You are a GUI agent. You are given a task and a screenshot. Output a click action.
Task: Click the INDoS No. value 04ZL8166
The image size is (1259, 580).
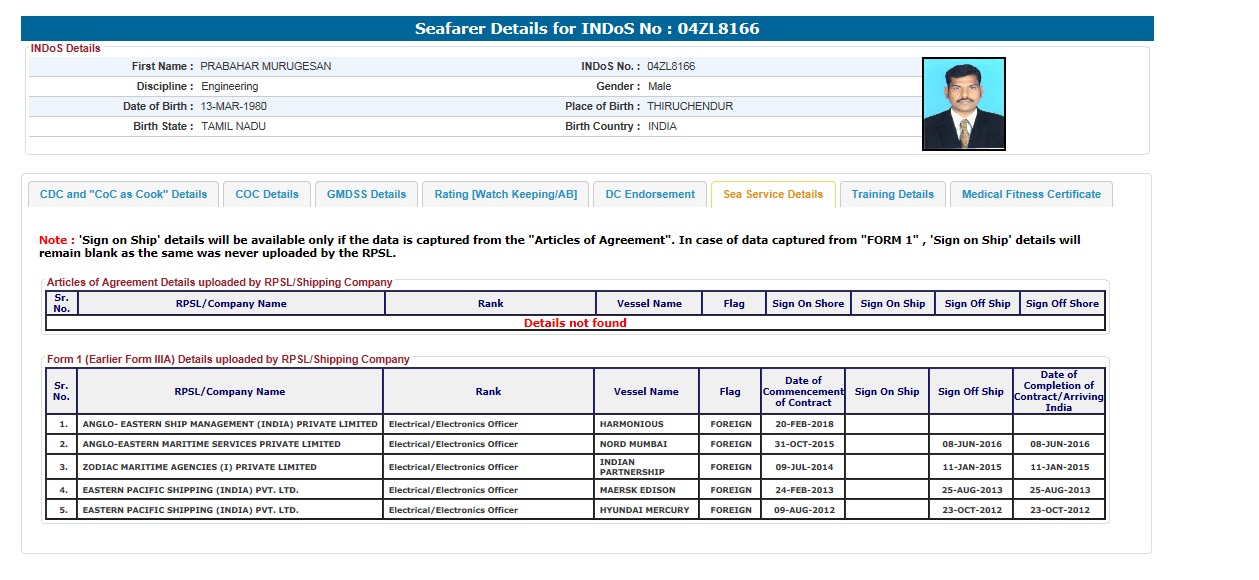[x=671, y=66]
